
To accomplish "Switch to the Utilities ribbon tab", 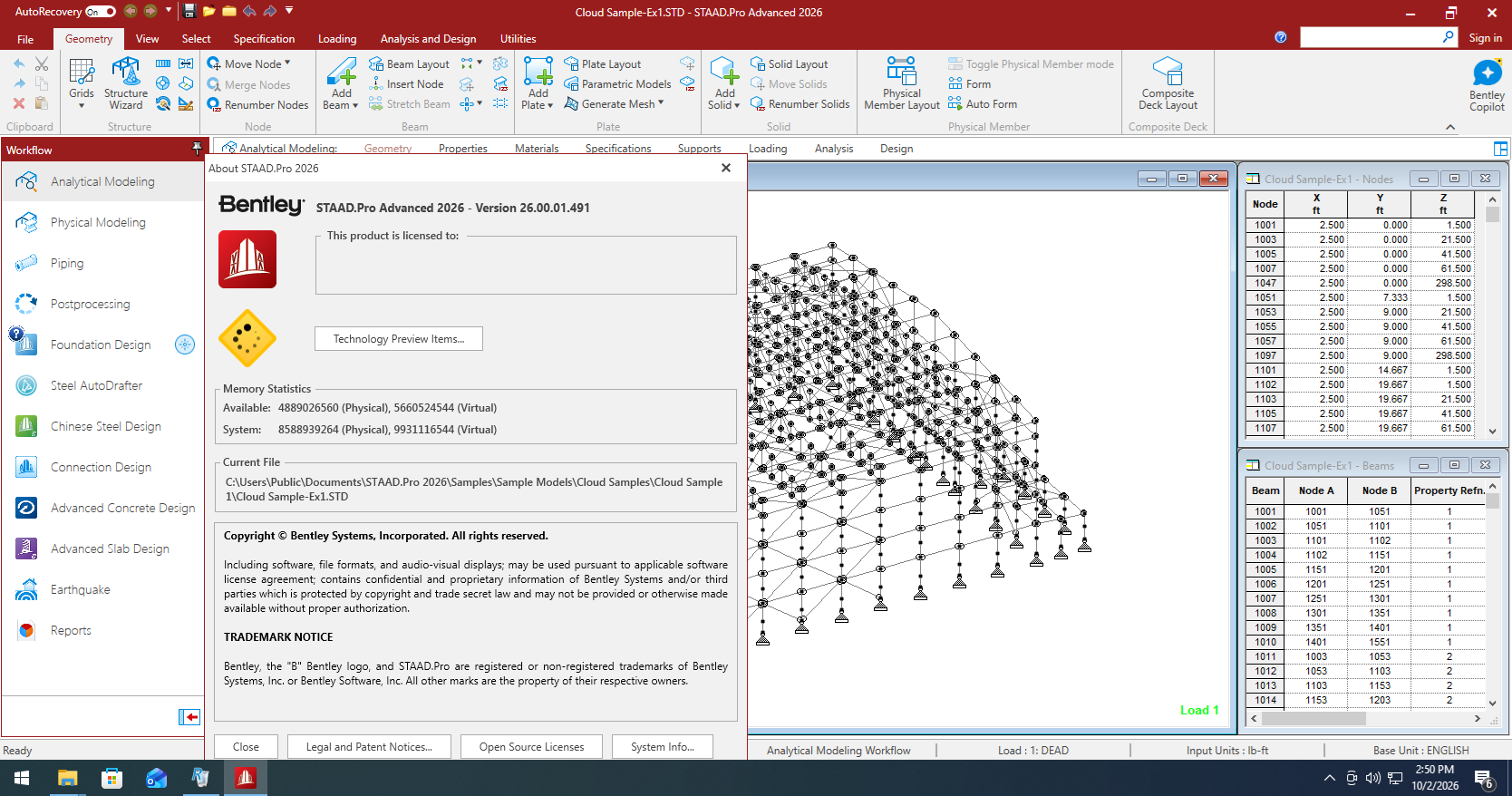I will pyautogui.click(x=518, y=39).
